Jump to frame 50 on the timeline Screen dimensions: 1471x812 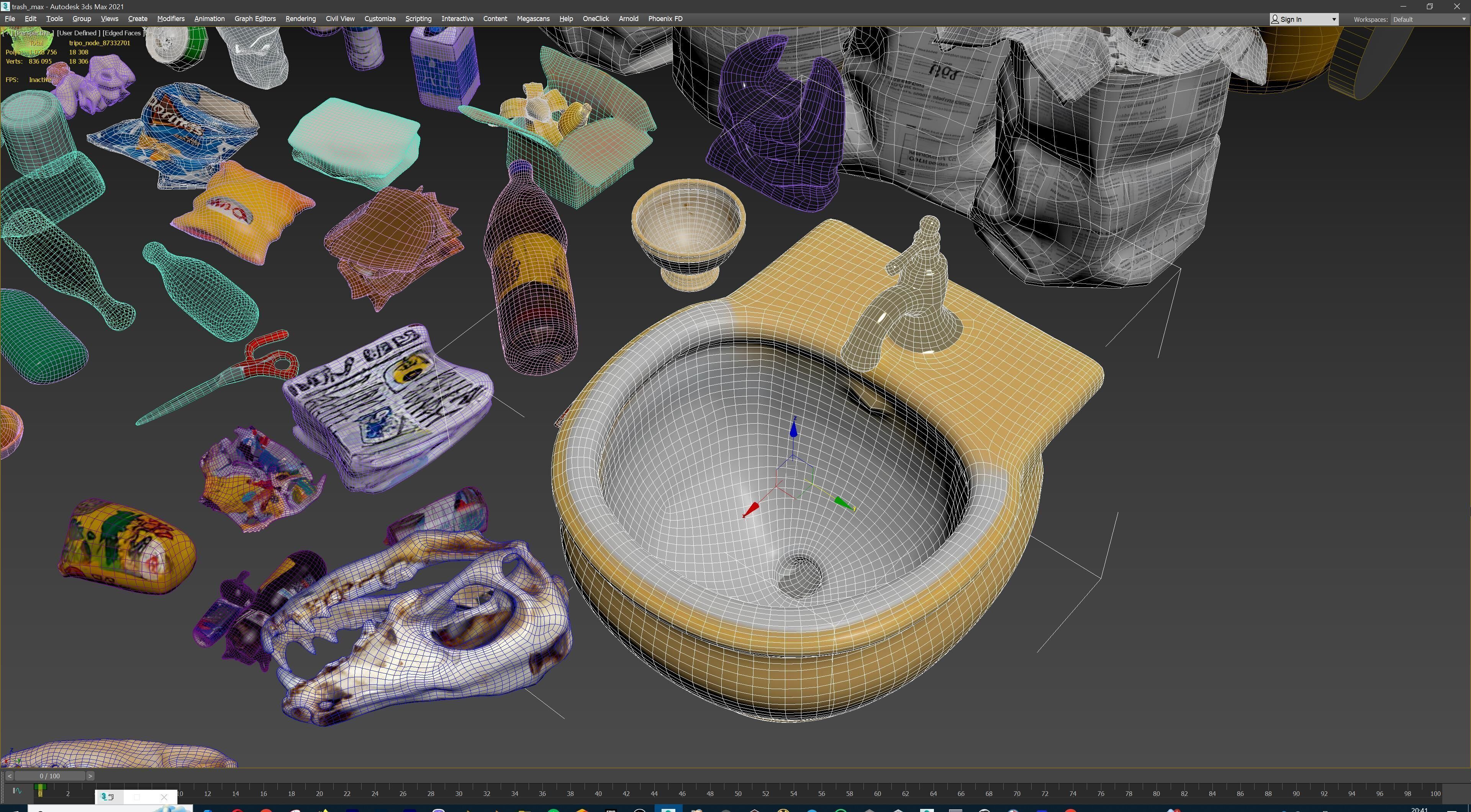[738, 794]
